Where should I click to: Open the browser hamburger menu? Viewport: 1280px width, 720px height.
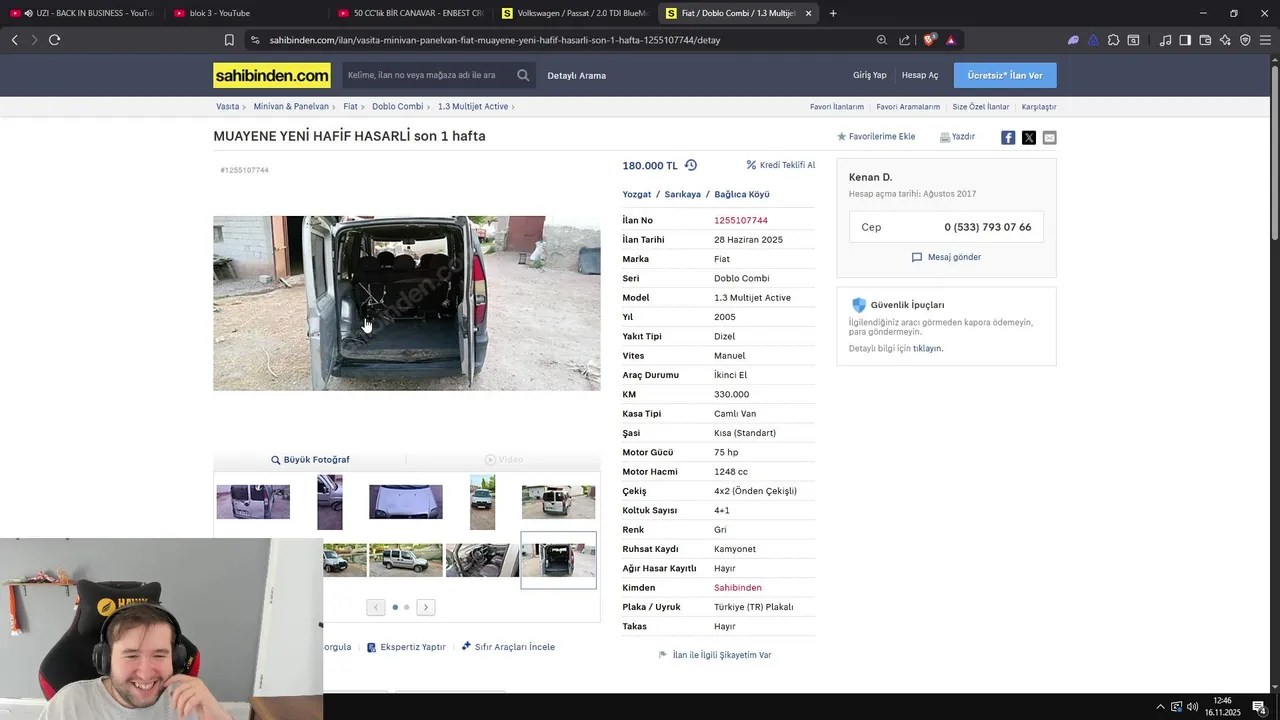[1265, 40]
